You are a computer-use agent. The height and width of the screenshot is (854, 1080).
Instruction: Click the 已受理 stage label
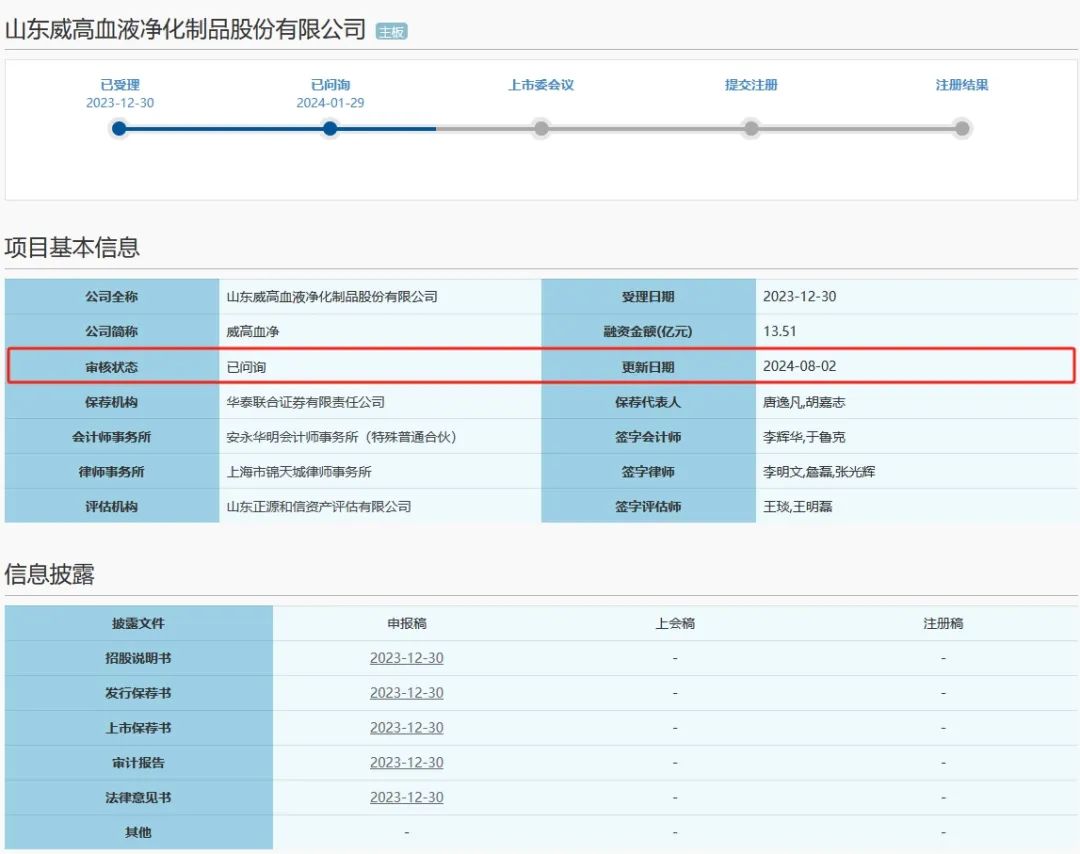pos(120,85)
